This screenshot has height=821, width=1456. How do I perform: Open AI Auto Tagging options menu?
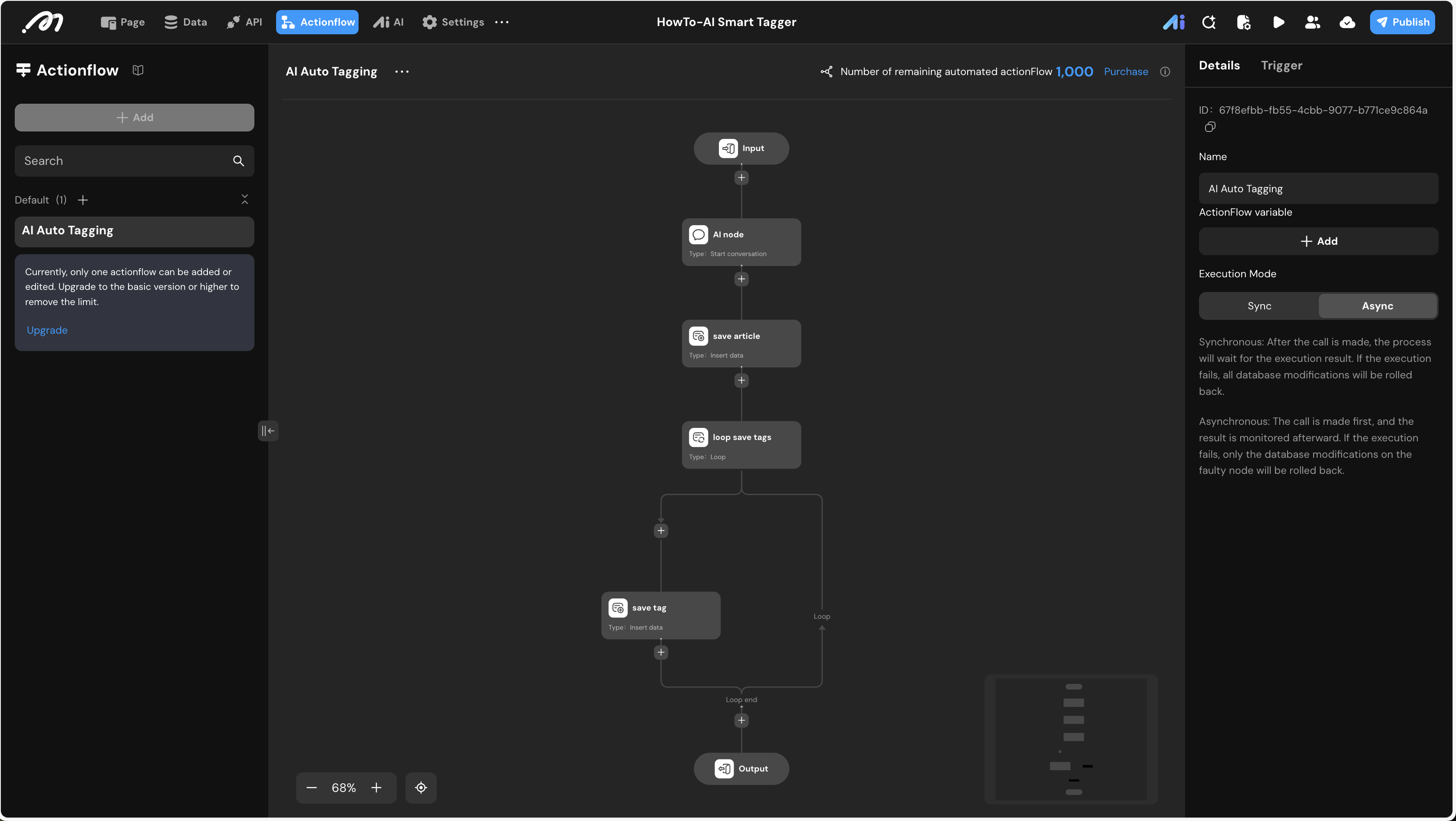tap(402, 72)
